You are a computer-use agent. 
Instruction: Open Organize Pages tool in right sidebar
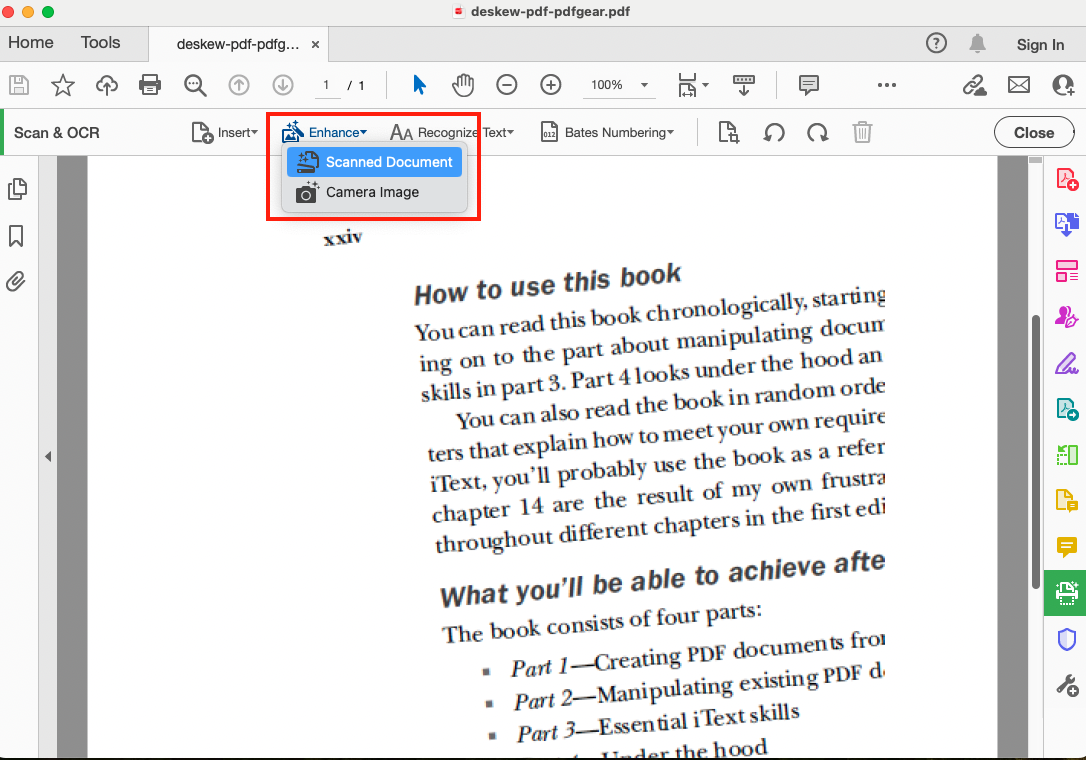click(1067, 271)
